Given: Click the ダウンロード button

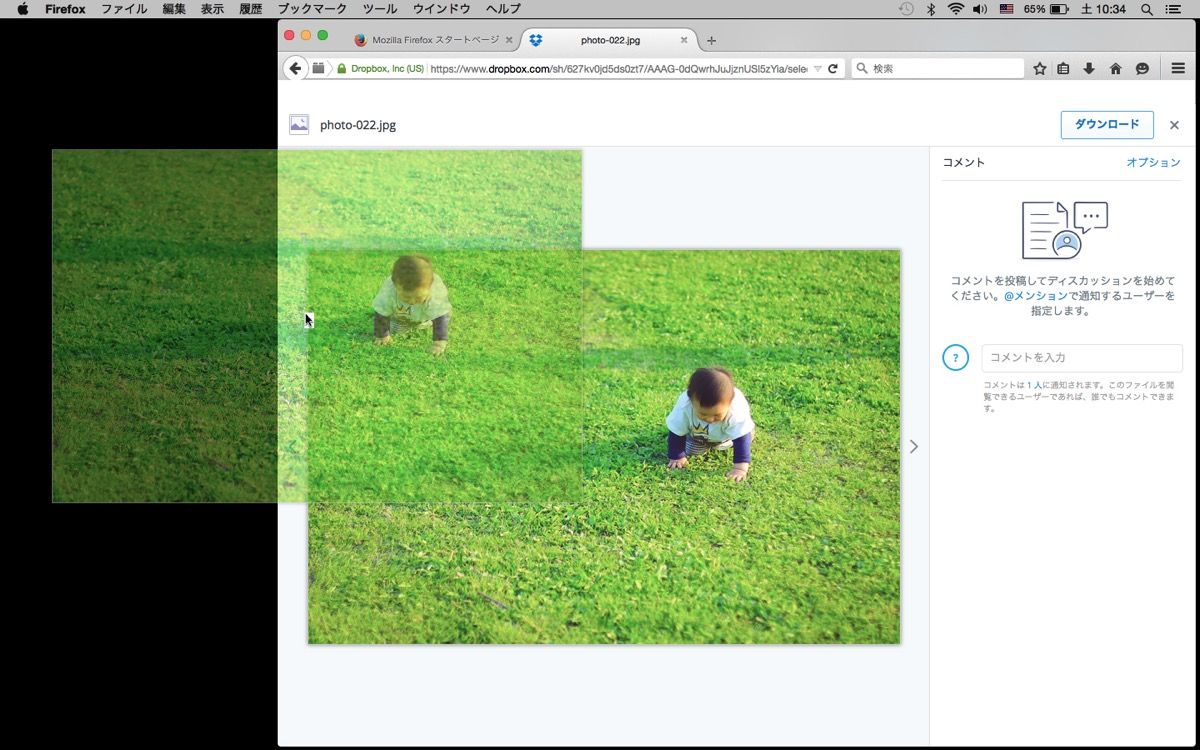Looking at the screenshot, I should (x=1107, y=125).
